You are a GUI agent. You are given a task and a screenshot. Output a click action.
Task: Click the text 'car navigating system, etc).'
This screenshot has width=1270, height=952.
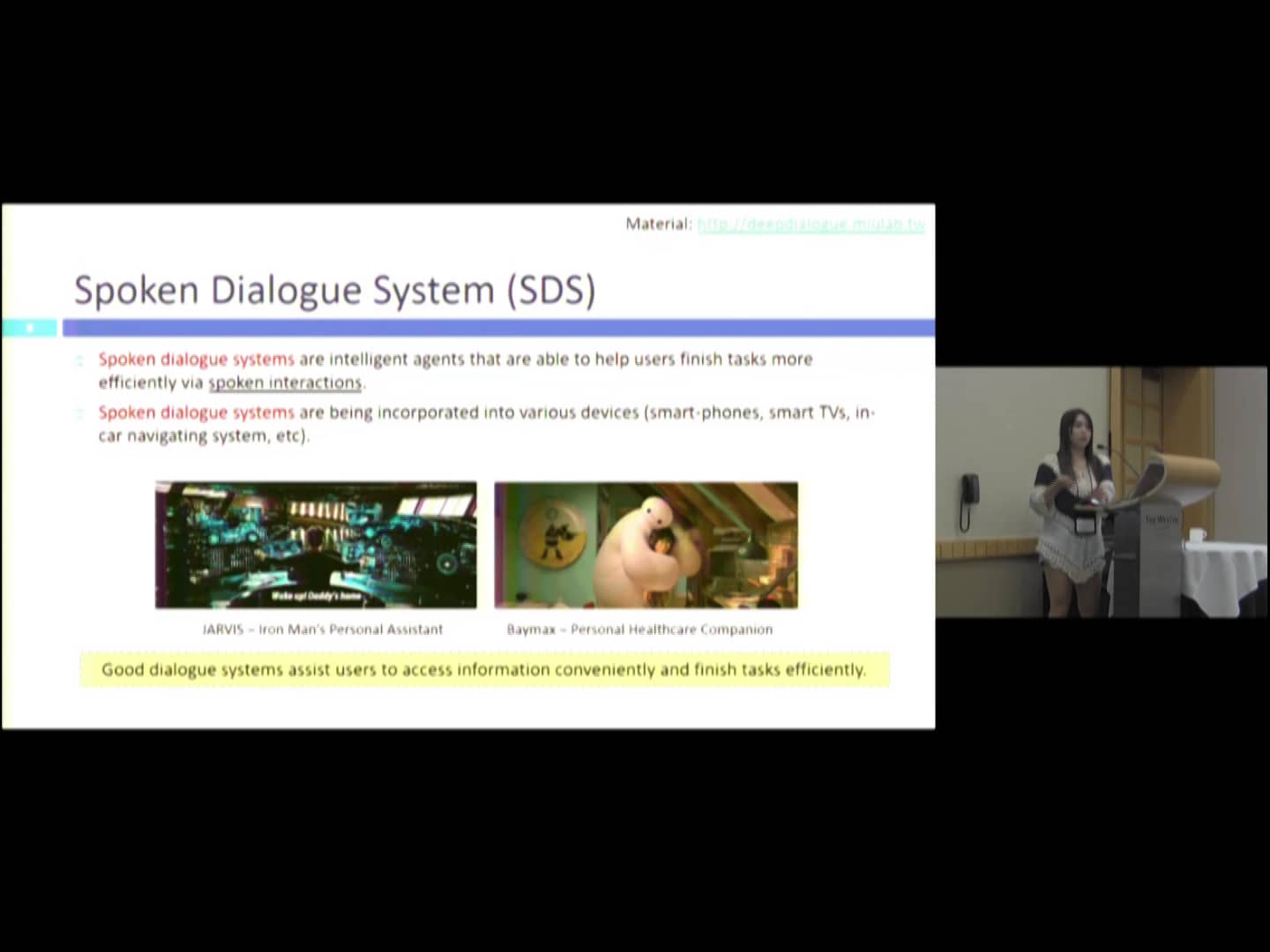204,435
